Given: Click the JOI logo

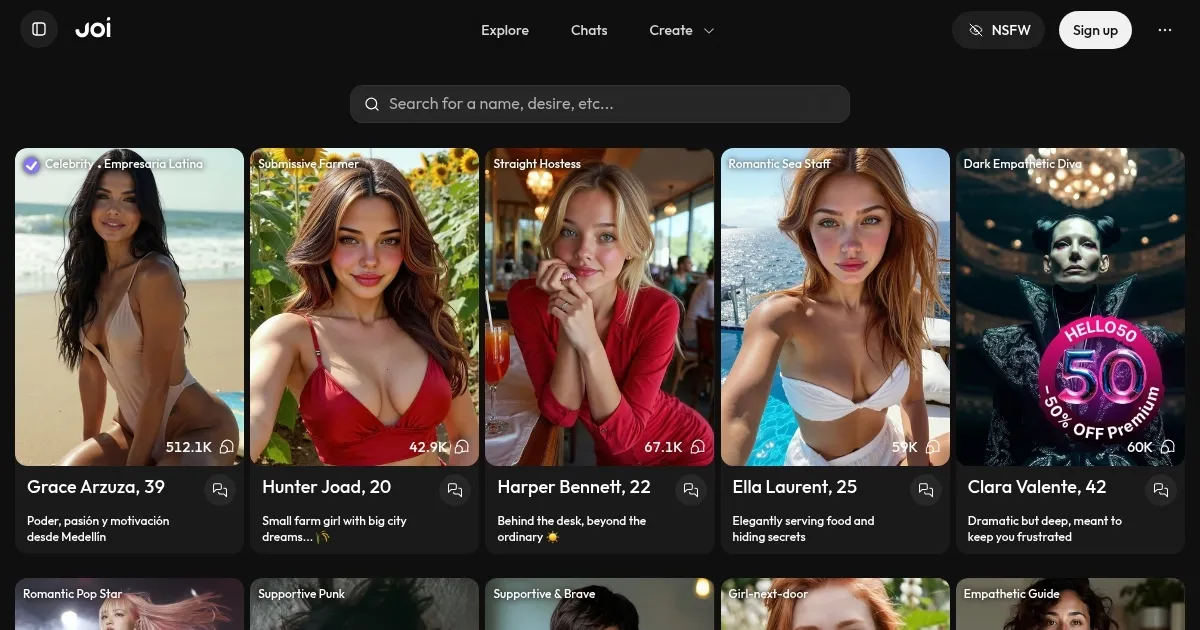Looking at the screenshot, I should click(x=93, y=28).
